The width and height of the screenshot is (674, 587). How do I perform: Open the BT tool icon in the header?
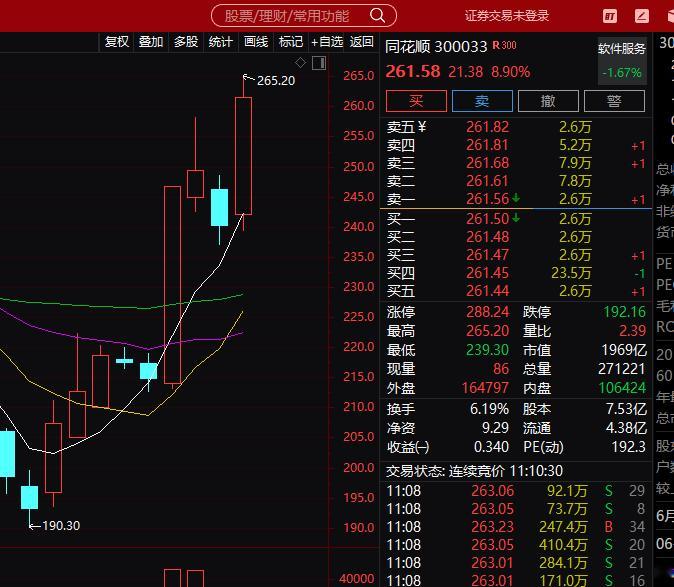click(x=610, y=16)
